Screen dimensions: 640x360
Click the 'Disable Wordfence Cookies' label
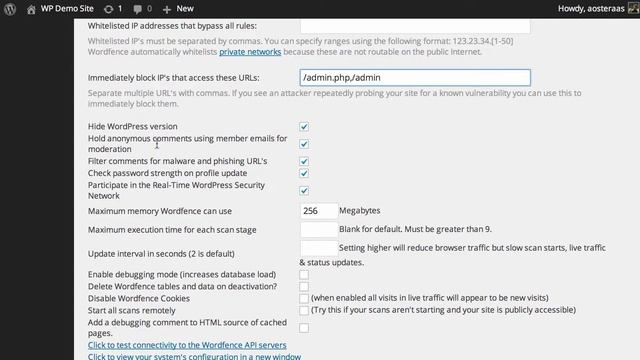[x=139, y=298]
